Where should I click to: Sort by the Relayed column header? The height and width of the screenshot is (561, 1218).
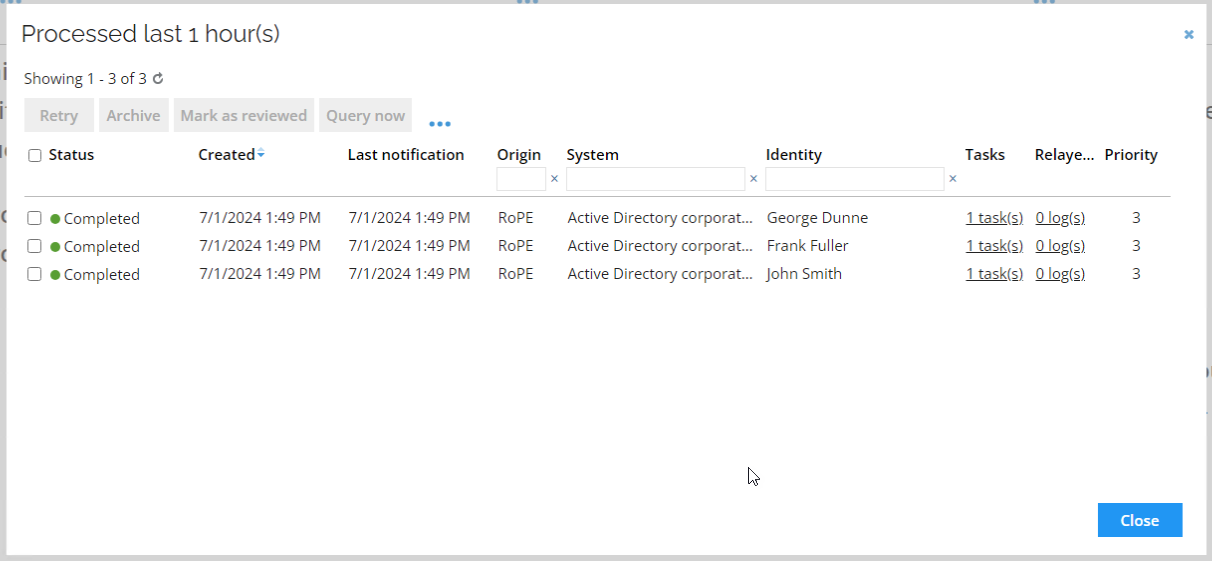point(1065,155)
